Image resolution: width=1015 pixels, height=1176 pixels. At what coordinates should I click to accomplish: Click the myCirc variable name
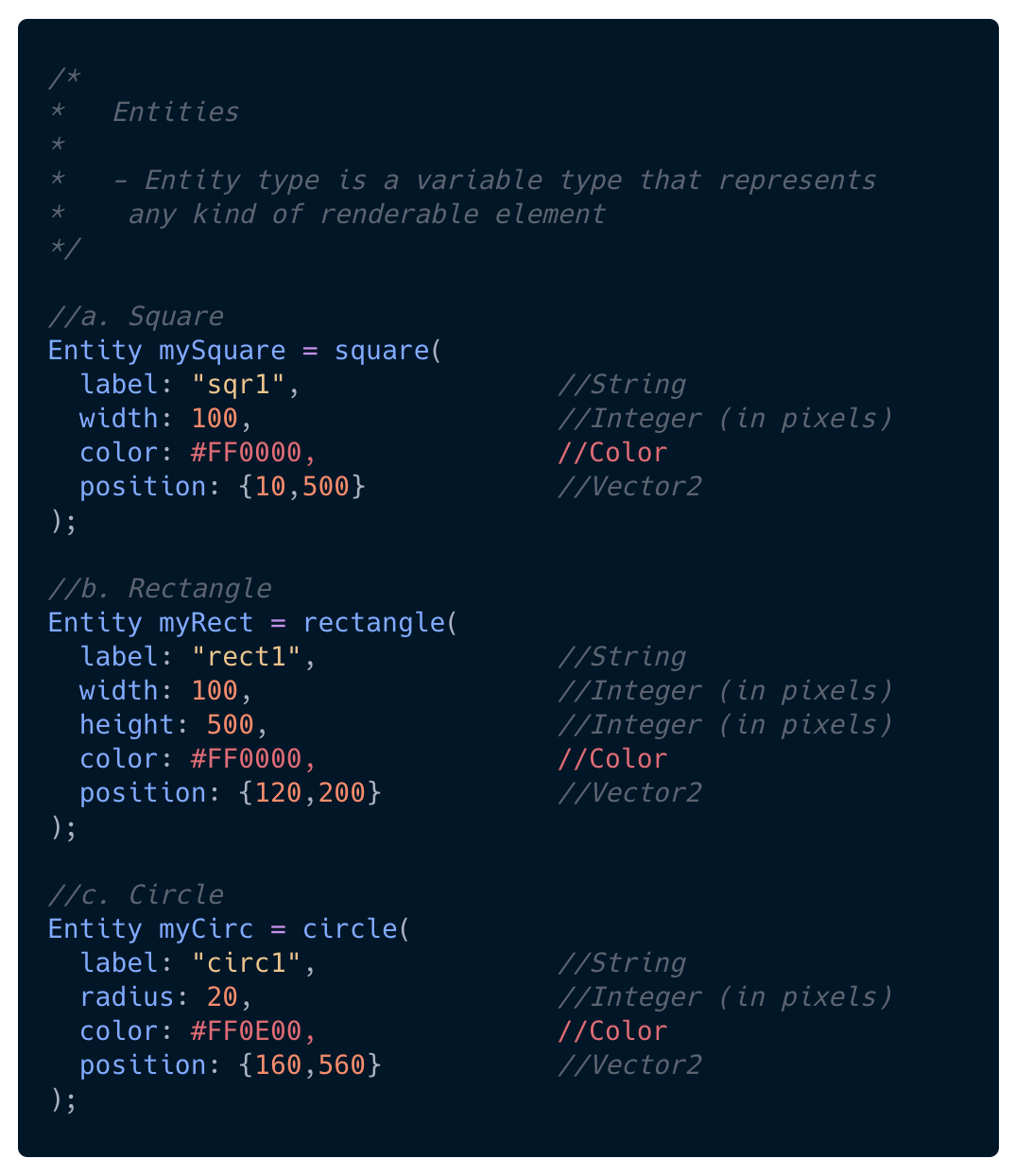tap(206, 929)
